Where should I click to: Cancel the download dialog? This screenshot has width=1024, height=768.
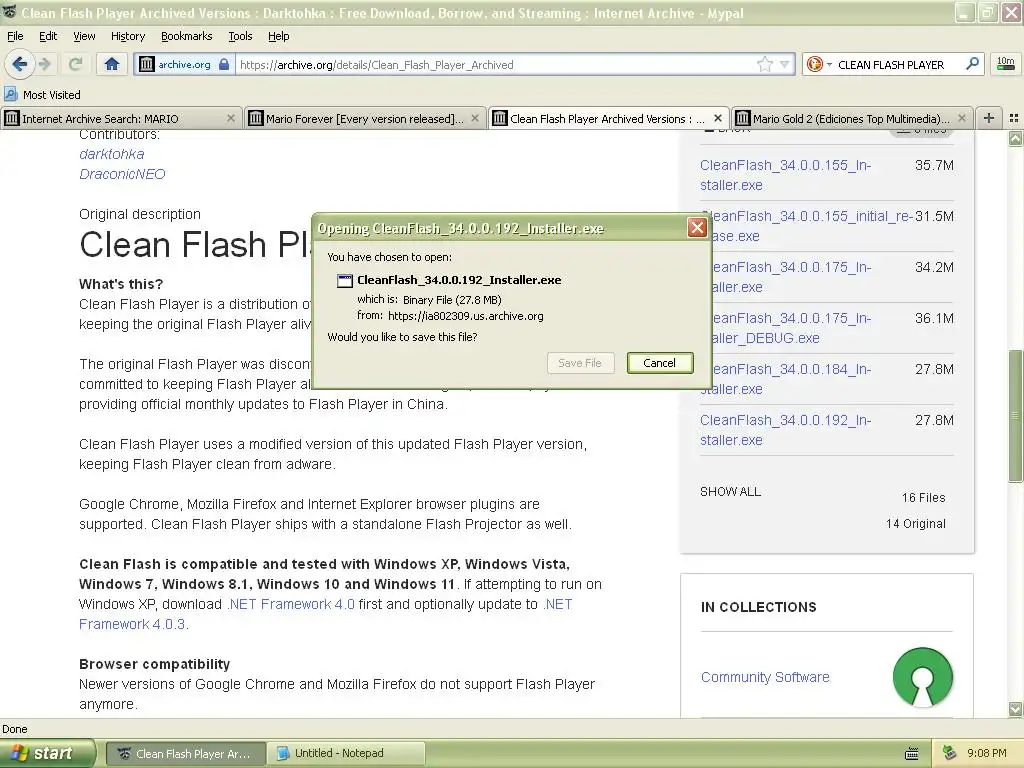coord(660,363)
